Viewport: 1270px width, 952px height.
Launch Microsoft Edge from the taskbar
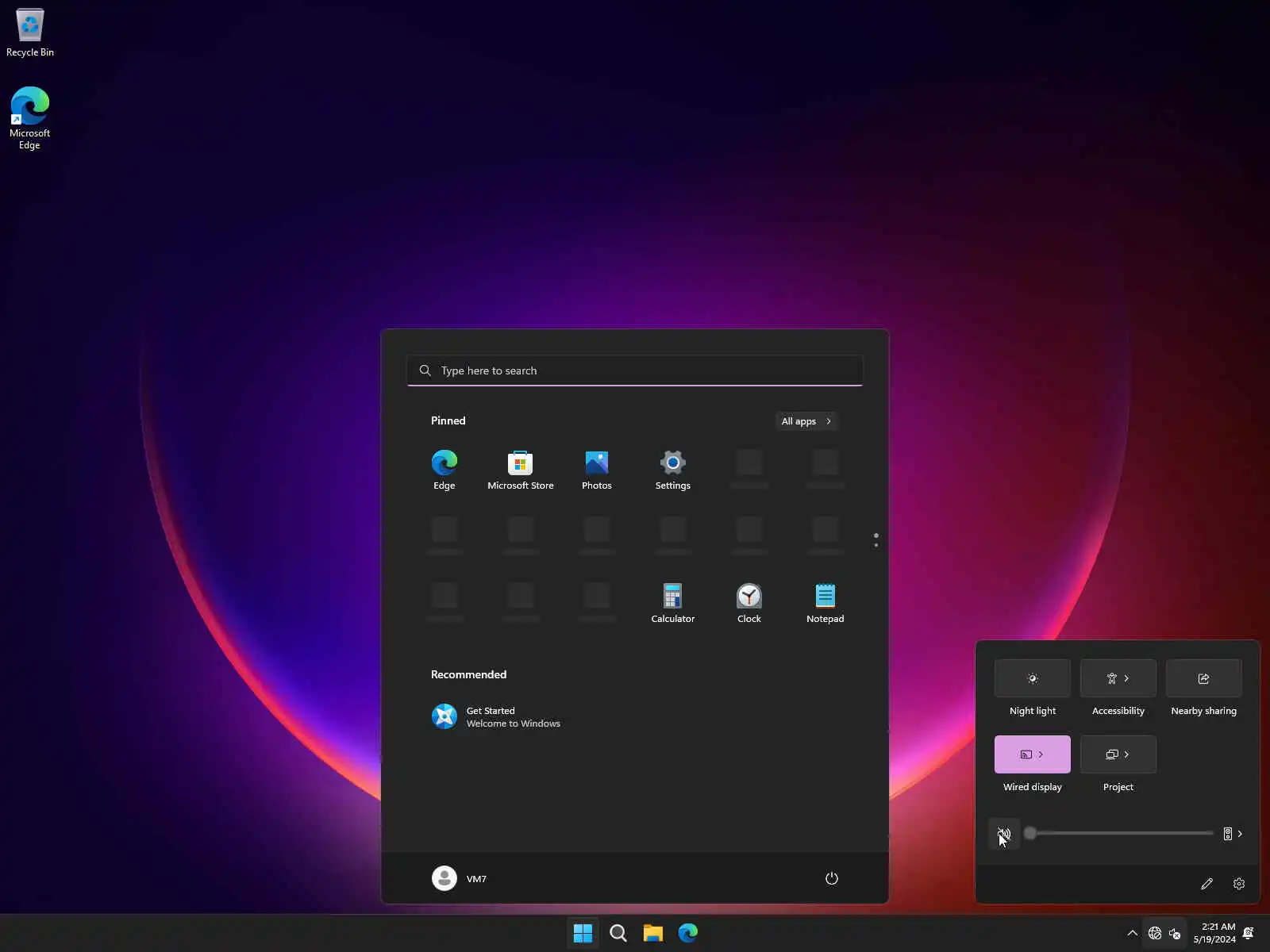(688, 933)
